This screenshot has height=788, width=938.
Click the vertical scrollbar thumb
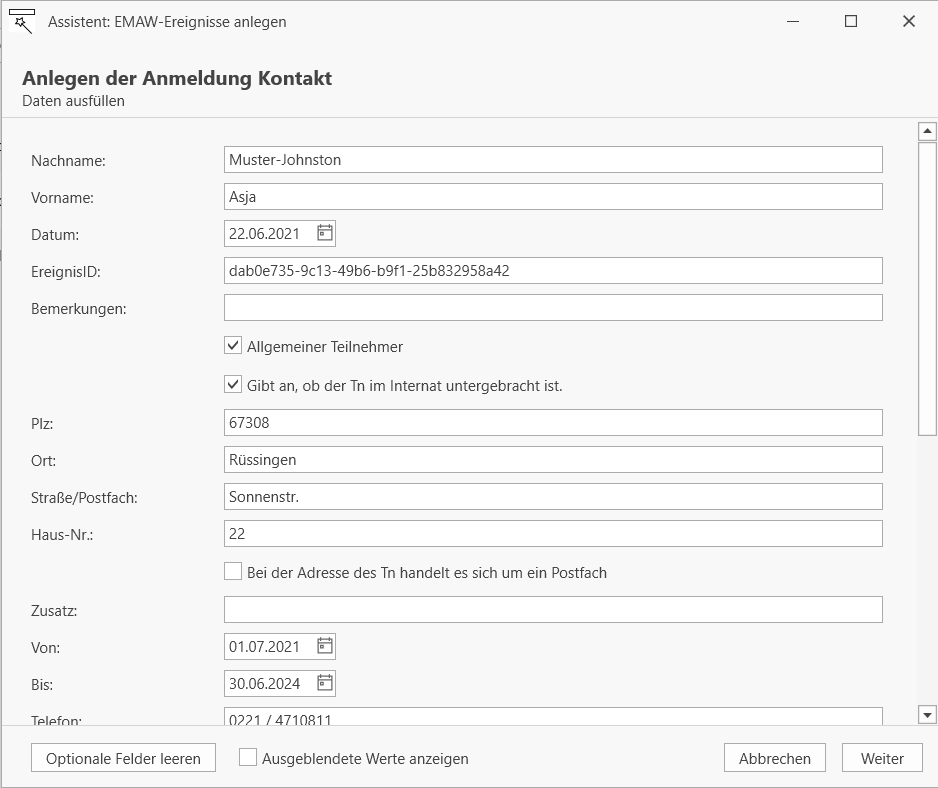[x=927, y=289]
